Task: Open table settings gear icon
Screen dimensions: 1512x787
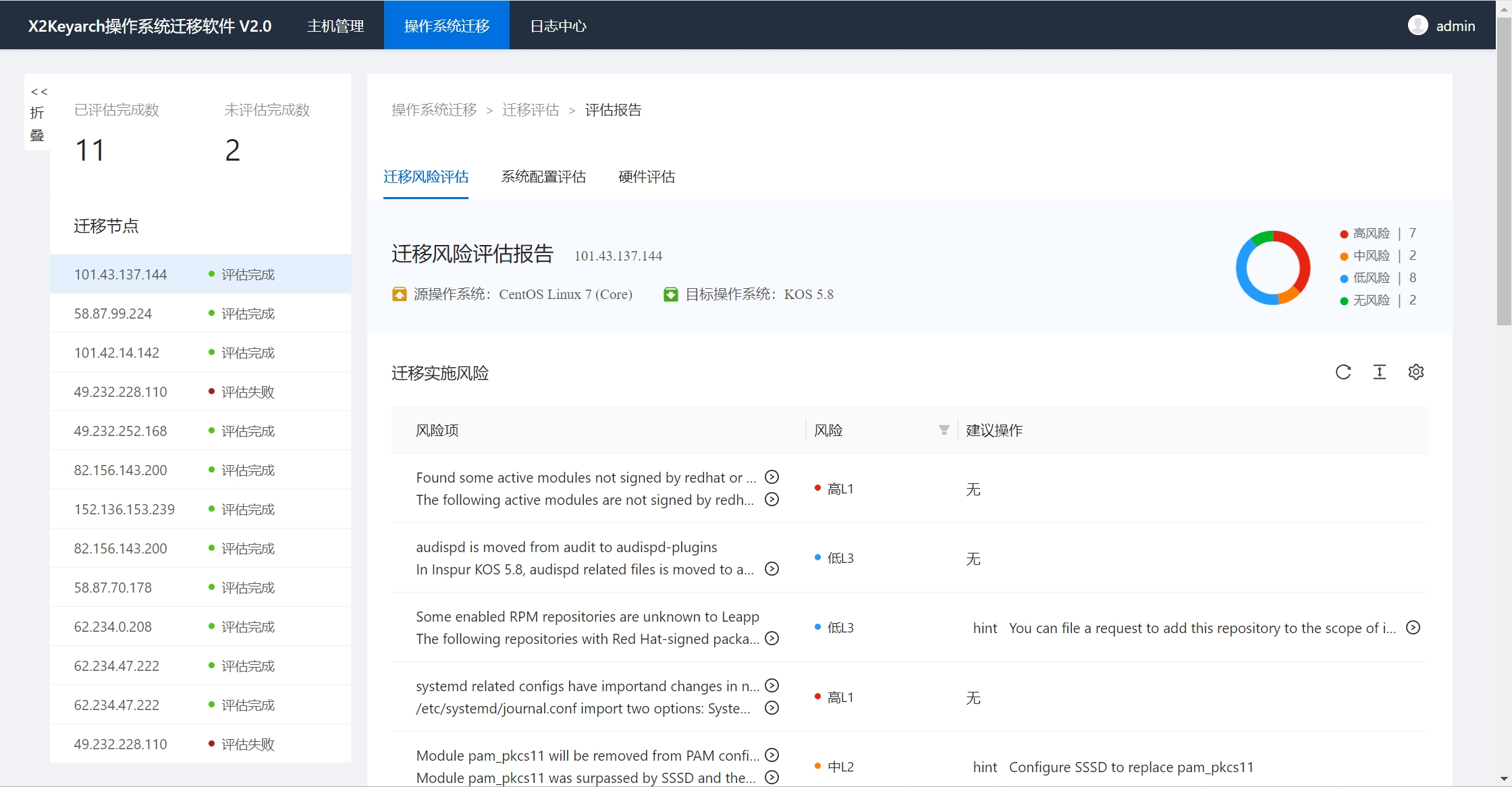Action: 1415,372
